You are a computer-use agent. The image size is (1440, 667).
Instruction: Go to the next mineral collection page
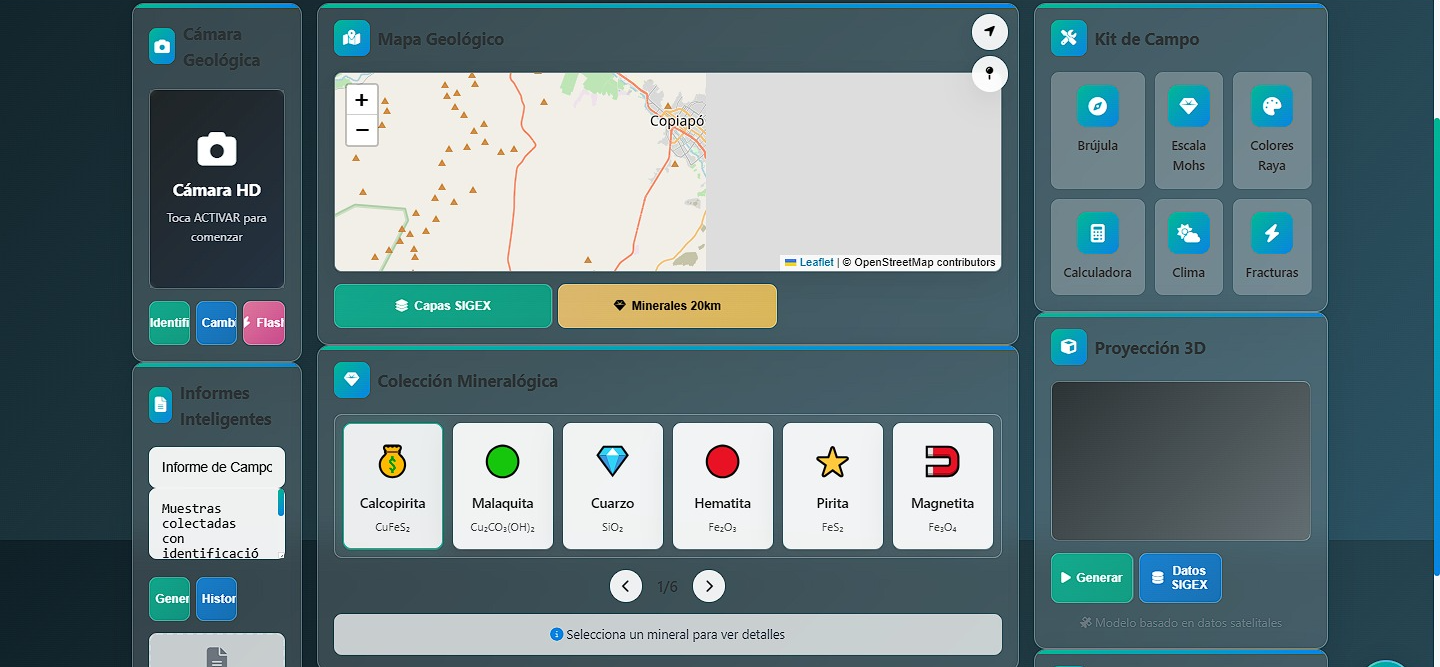[x=709, y=586]
